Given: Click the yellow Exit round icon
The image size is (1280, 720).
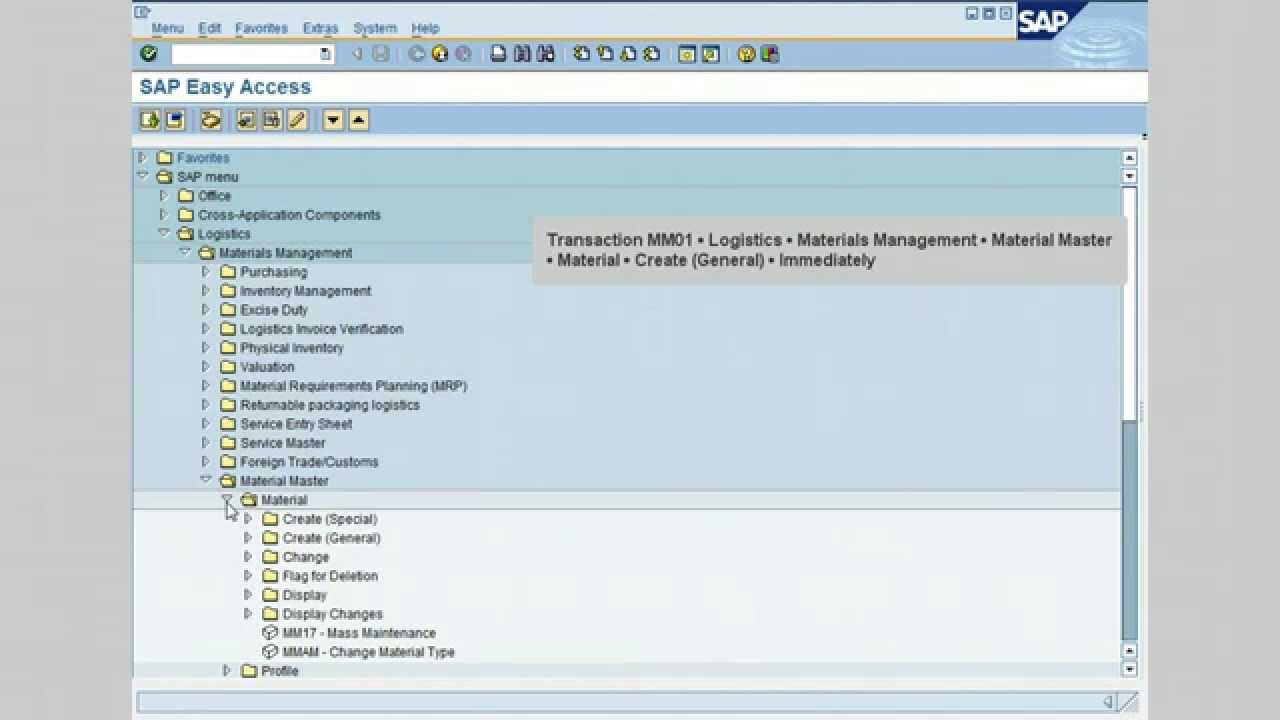Looking at the screenshot, I should [x=440, y=54].
